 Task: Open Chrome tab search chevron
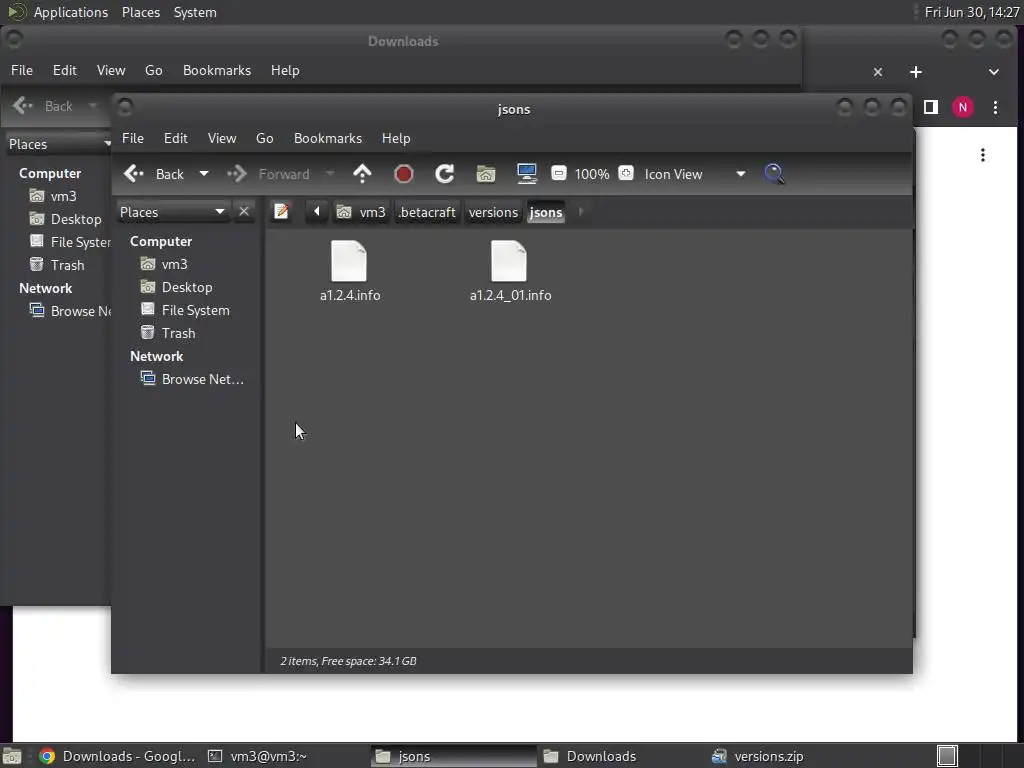993,72
